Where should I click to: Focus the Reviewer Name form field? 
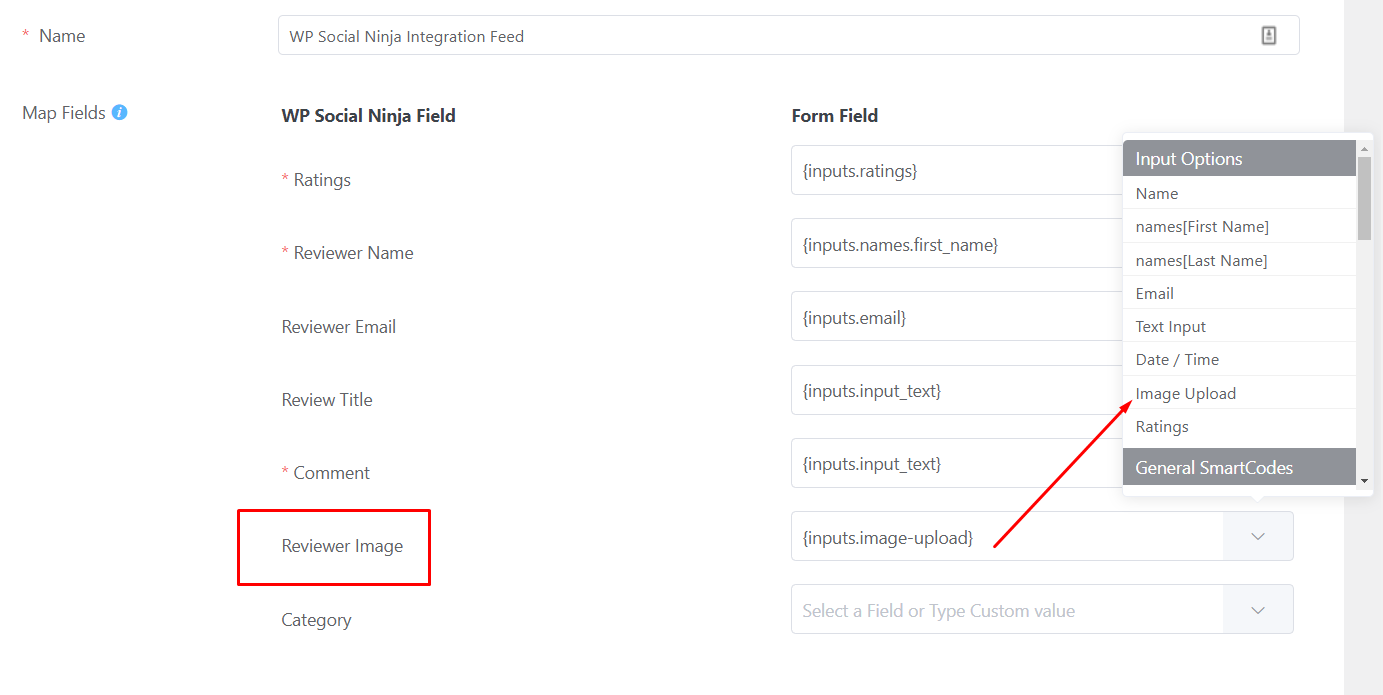tap(955, 245)
